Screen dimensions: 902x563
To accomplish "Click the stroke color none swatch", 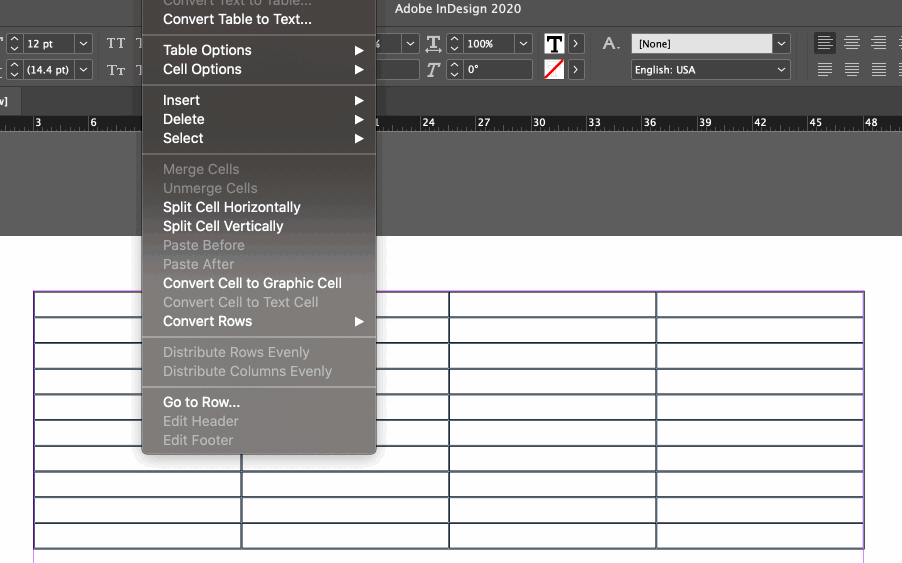I will [x=554, y=70].
